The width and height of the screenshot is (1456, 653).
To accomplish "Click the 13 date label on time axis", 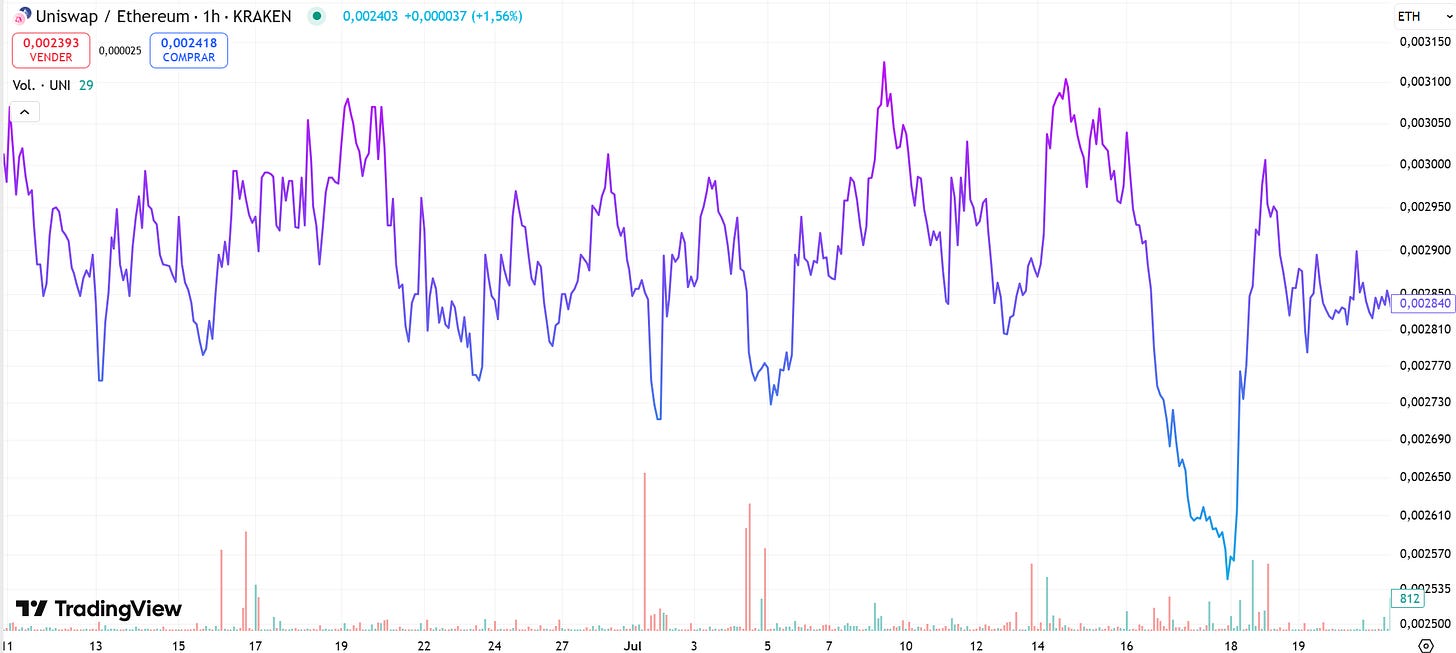I will click(96, 645).
